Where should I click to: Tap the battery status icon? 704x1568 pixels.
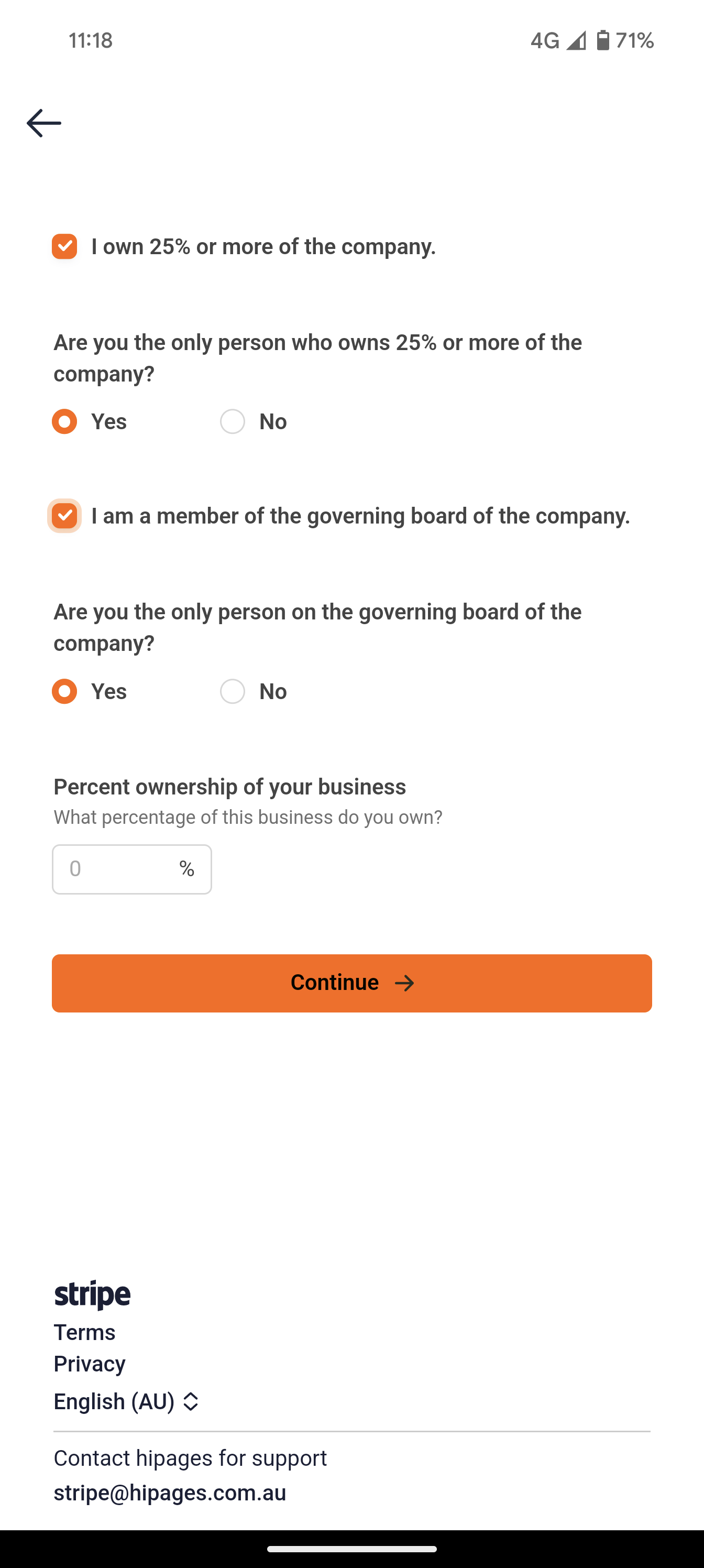(602, 40)
